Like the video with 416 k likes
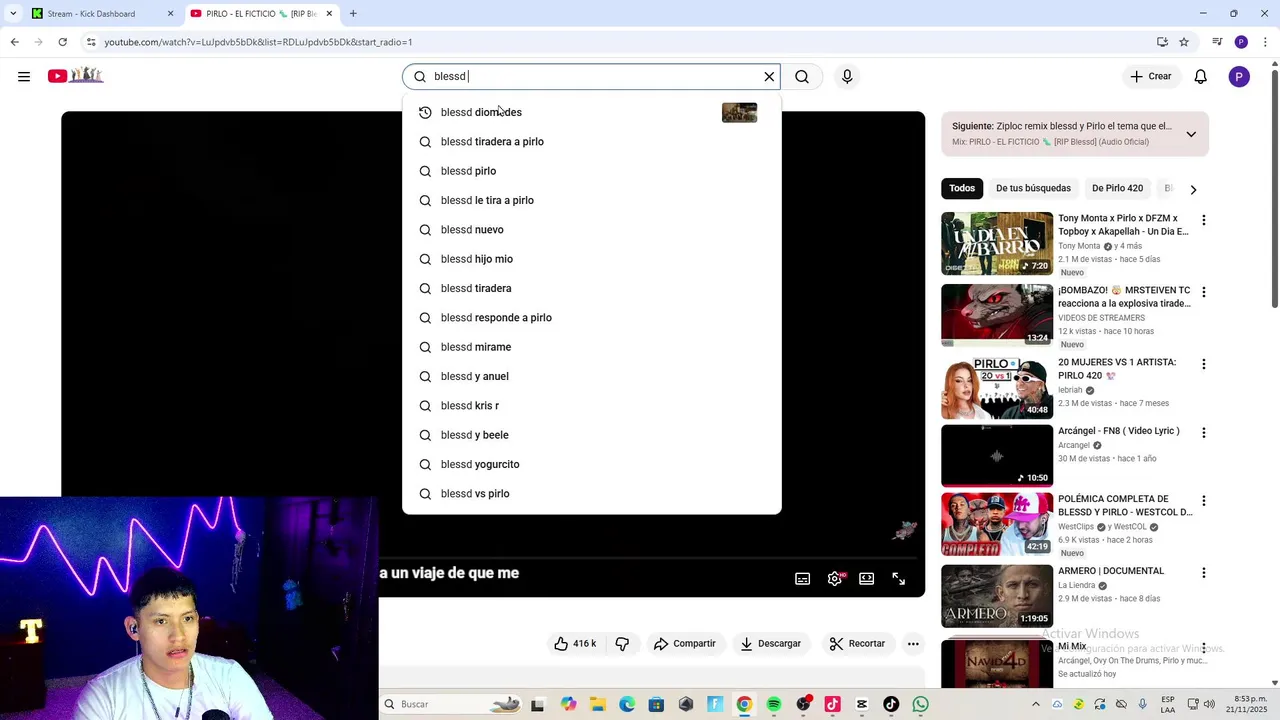1280x720 pixels. 575,644
